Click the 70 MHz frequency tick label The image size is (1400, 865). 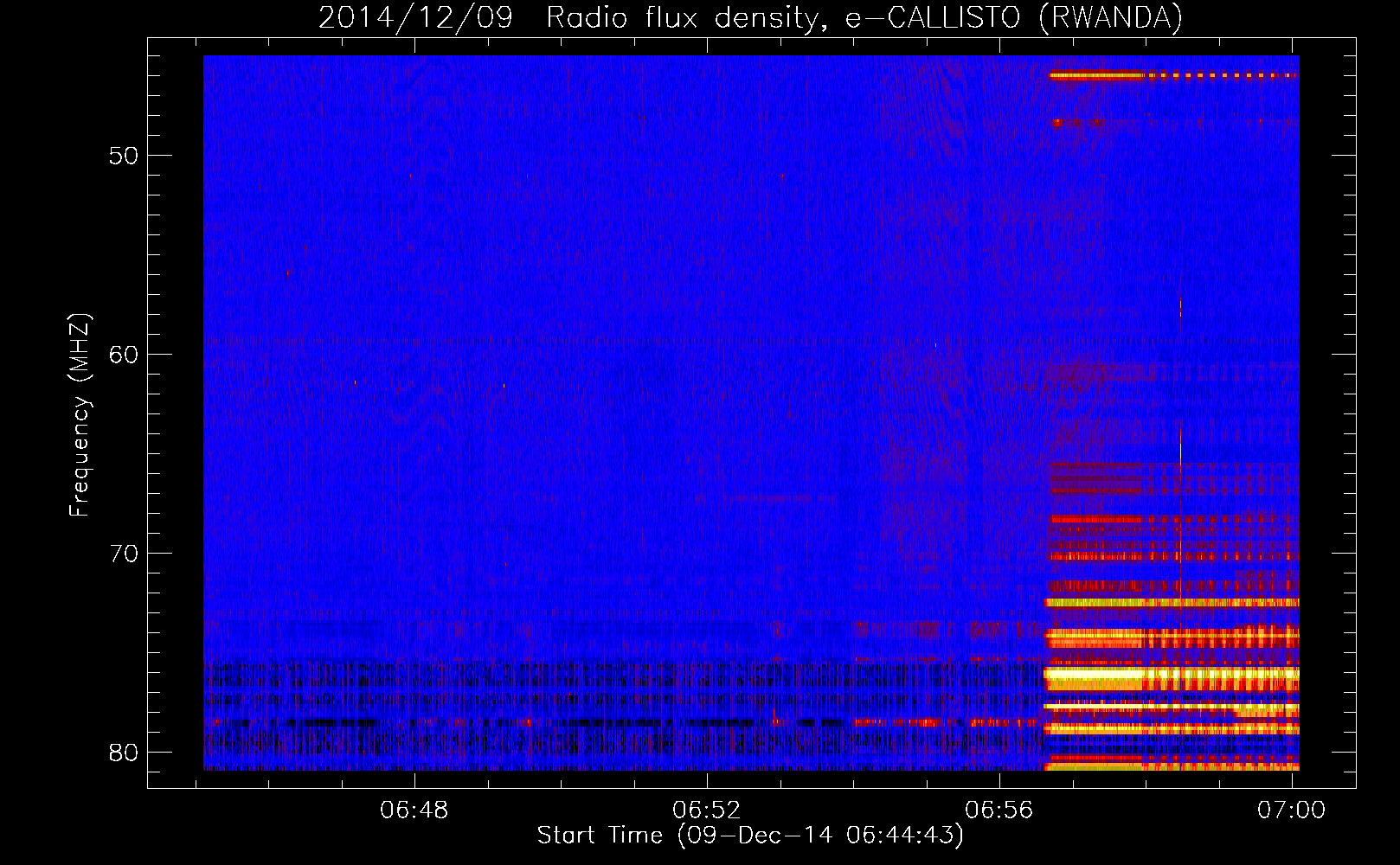click(124, 554)
